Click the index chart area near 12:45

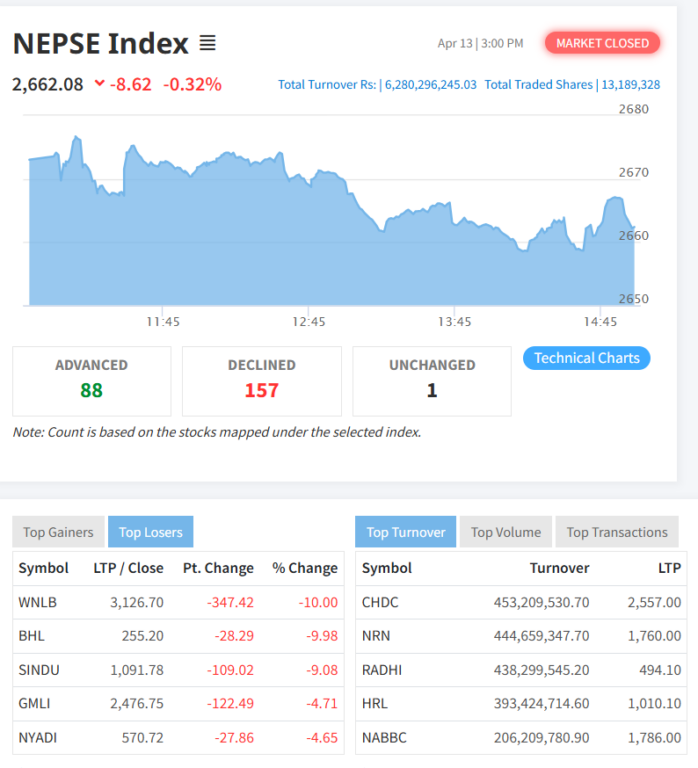(309, 240)
